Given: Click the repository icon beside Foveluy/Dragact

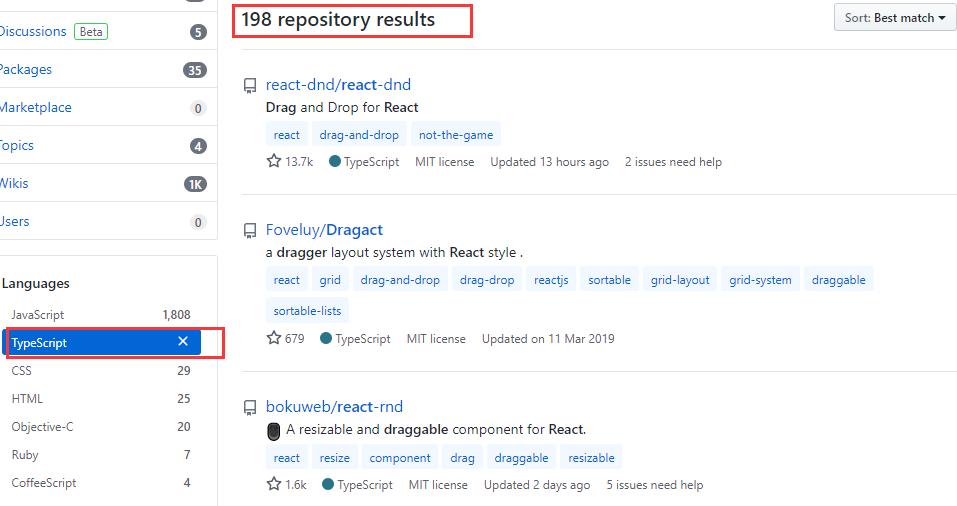Looking at the screenshot, I should coord(250,231).
